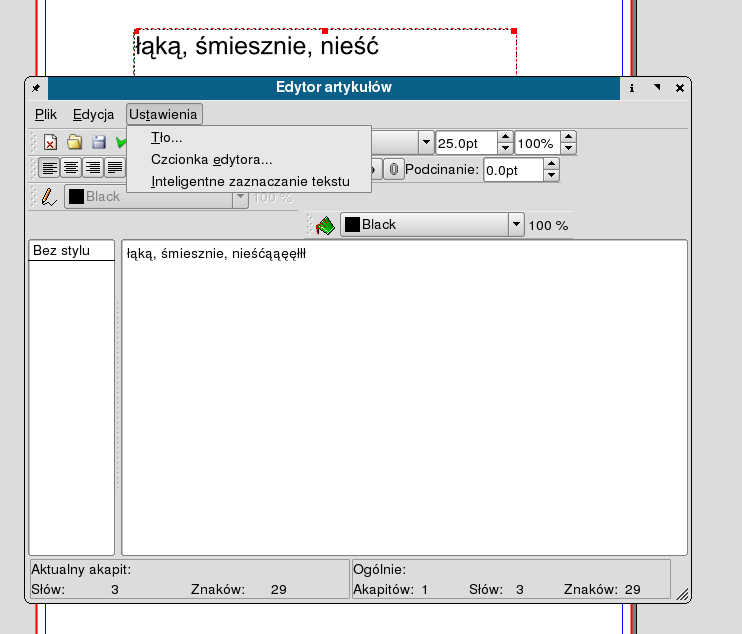Open the Edycja menu
The image size is (742, 634).
93,114
